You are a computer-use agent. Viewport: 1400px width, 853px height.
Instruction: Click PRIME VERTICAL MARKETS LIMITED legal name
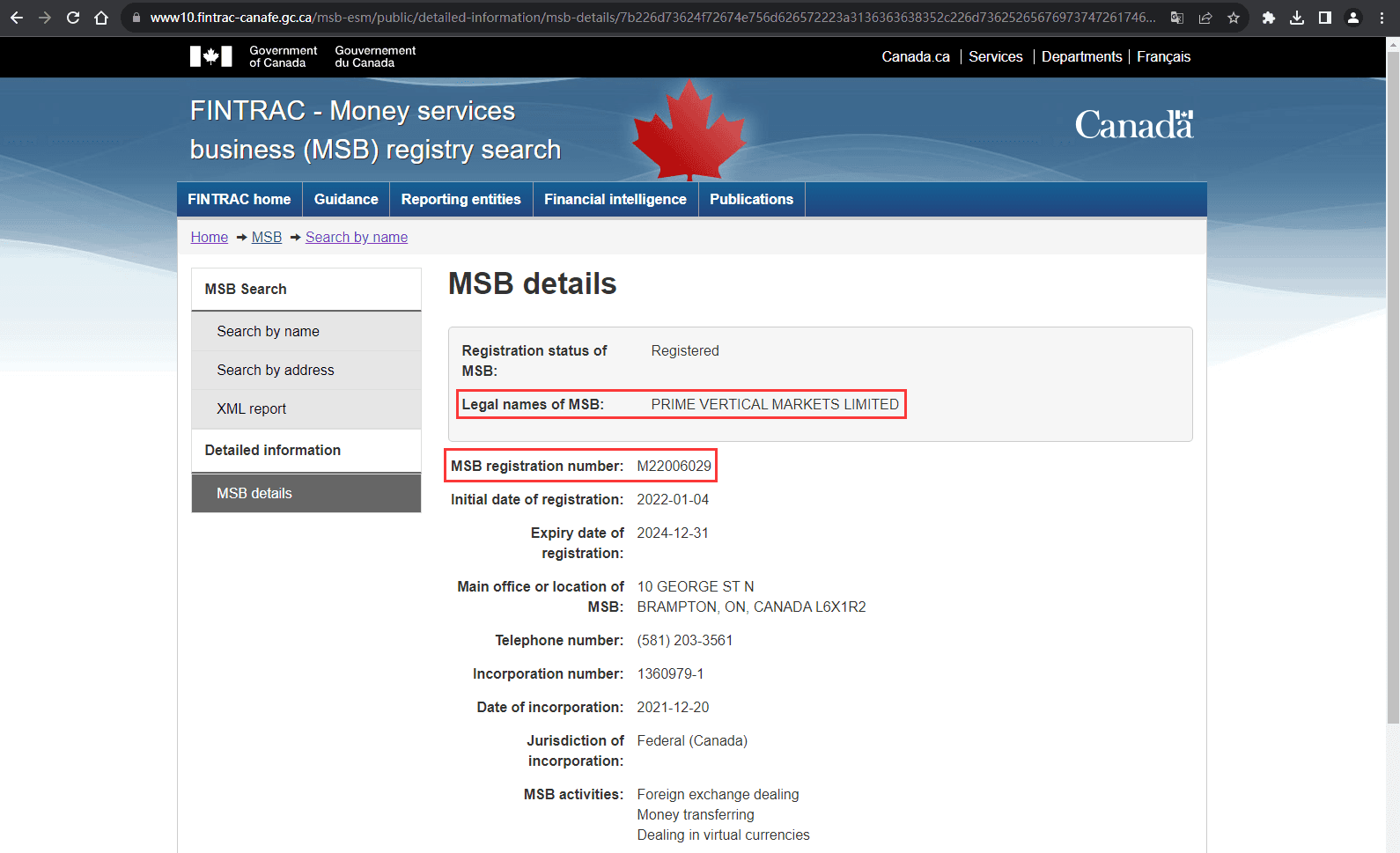(775, 404)
